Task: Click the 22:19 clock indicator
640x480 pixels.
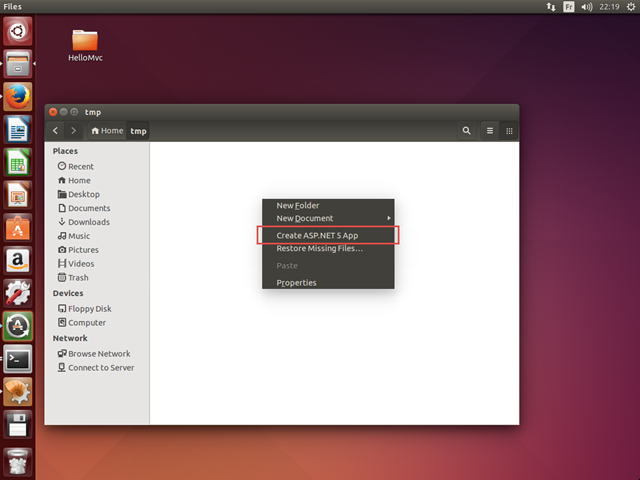Action: 609,7
